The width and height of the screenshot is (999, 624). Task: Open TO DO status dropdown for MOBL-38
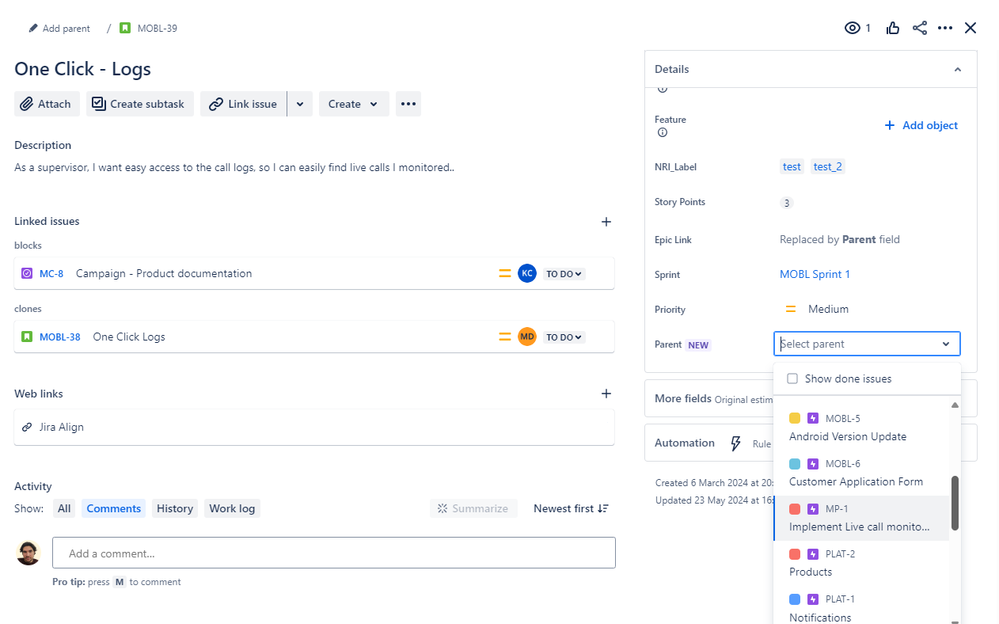tap(564, 337)
